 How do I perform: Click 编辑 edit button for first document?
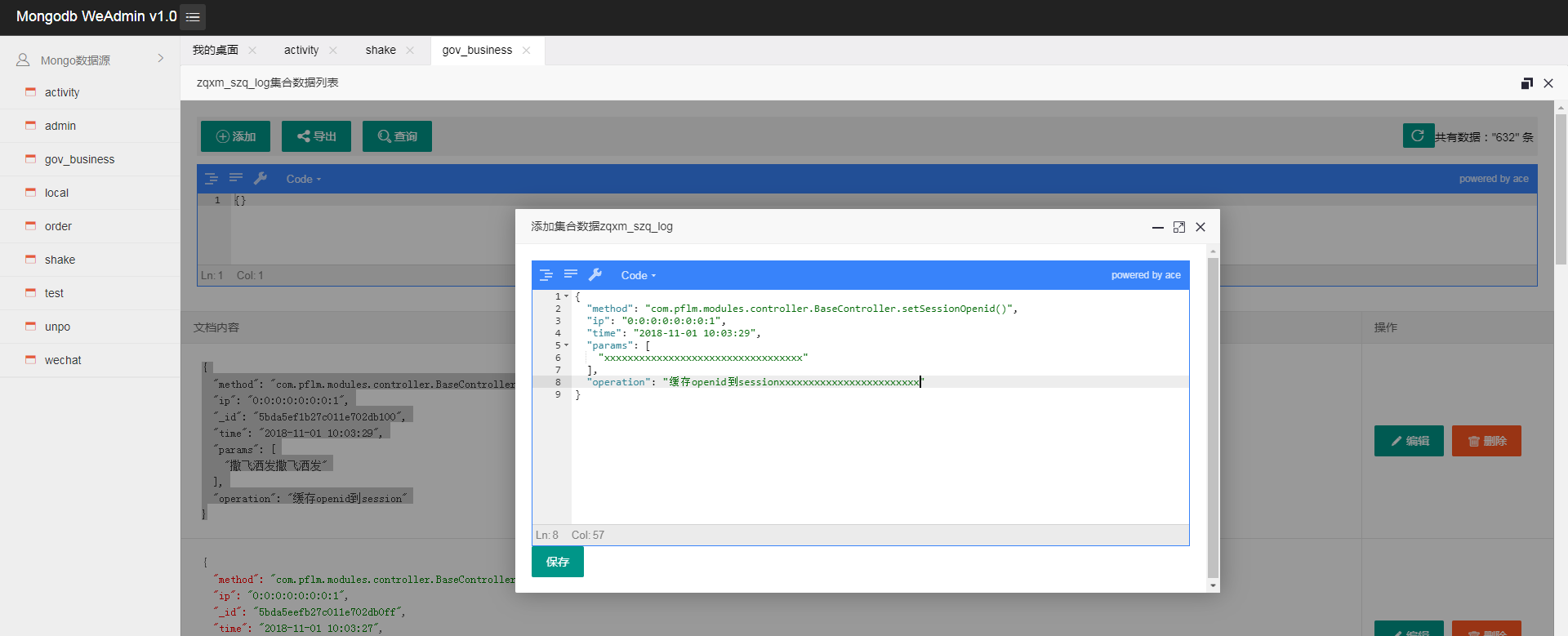click(1409, 441)
